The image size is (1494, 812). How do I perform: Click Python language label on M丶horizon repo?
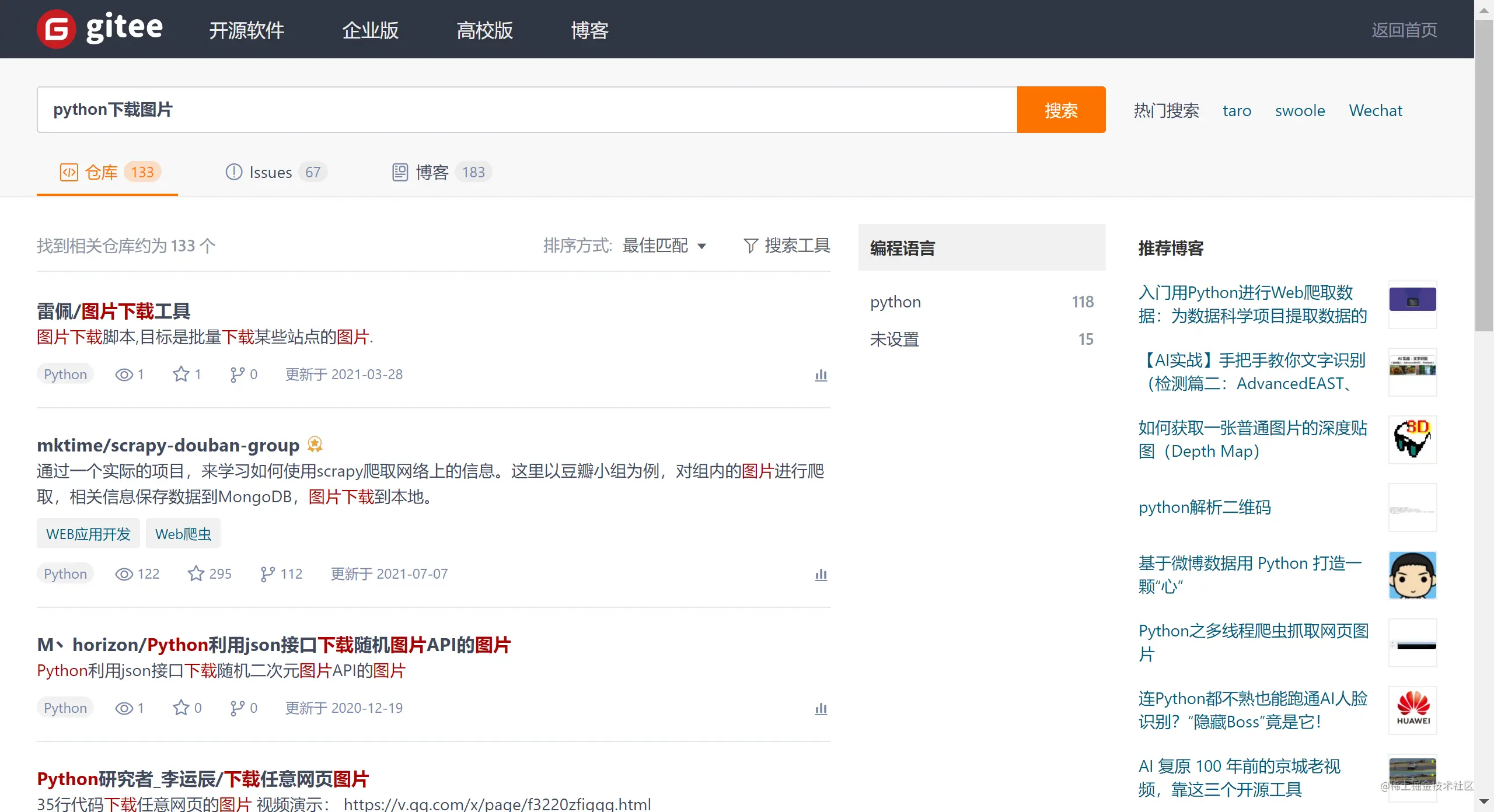pos(65,708)
